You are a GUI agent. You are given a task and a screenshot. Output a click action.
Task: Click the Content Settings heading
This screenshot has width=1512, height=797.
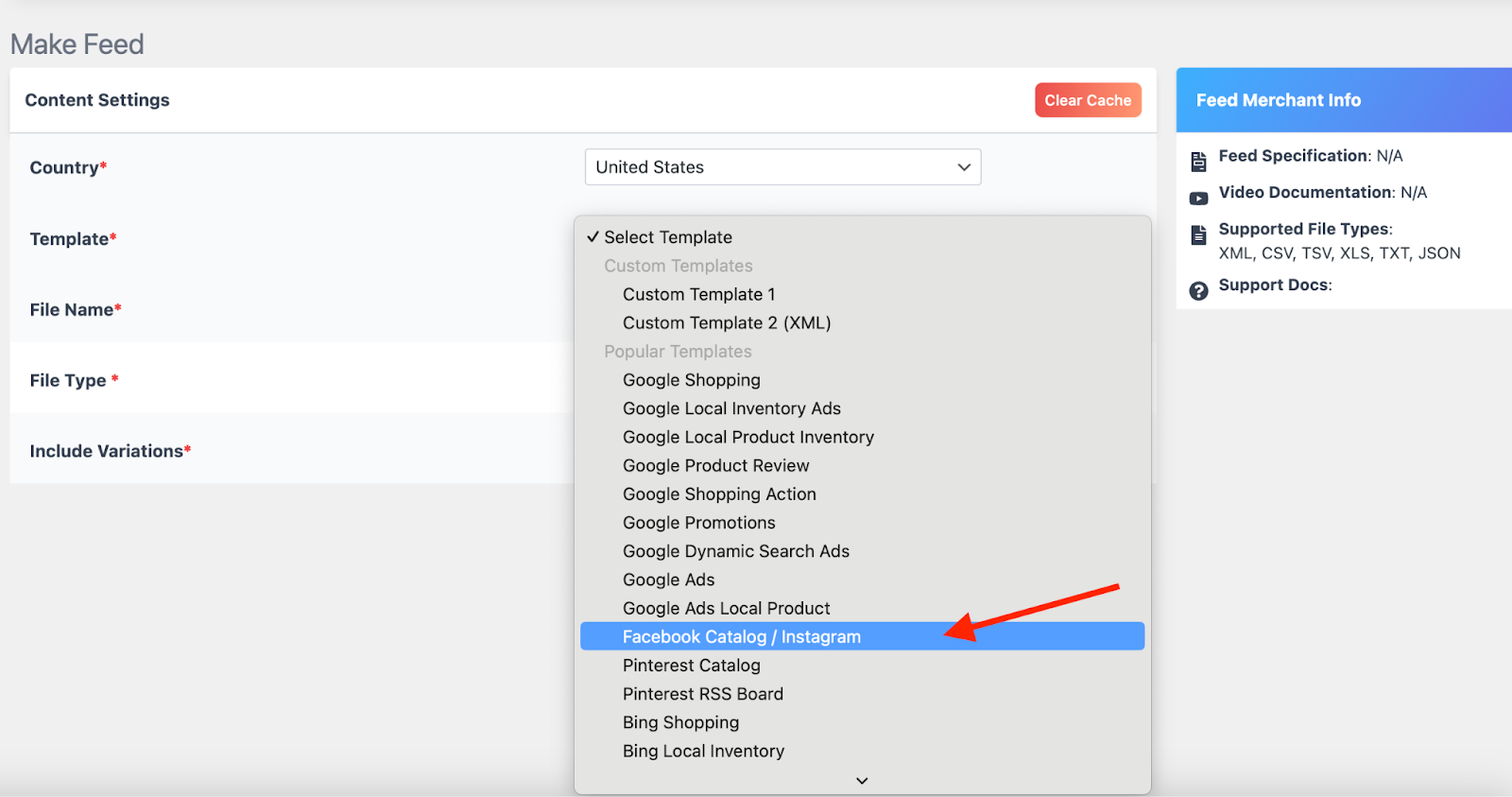[x=97, y=100]
